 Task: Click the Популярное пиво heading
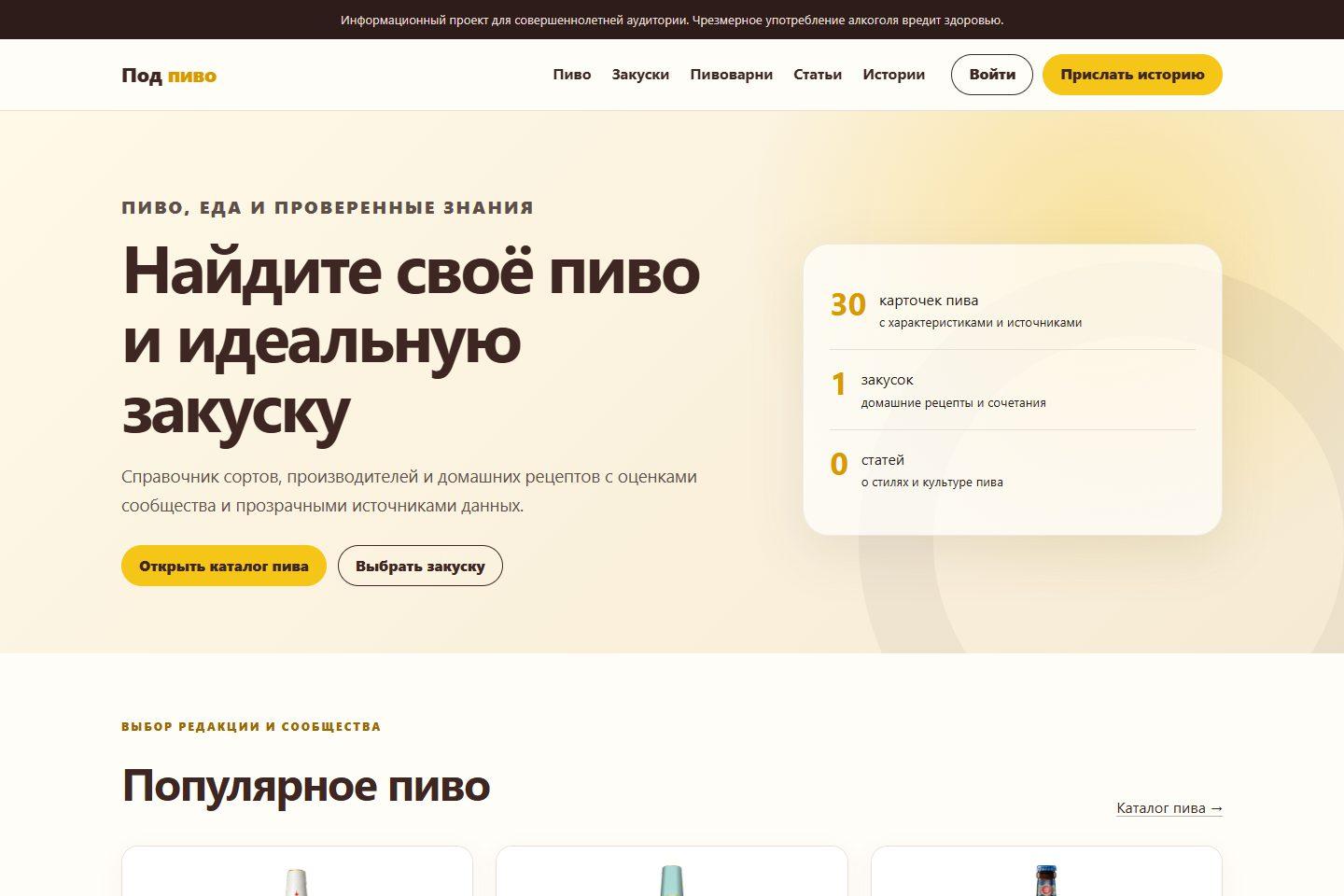click(x=305, y=786)
